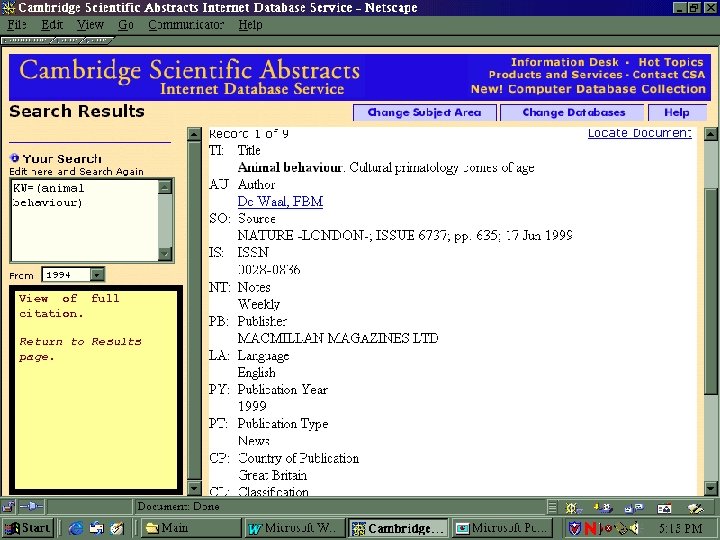Click the 'MACMILLAN MAGAZINES LTD' publisher text
Screen dimensions: 720x540
(338, 338)
